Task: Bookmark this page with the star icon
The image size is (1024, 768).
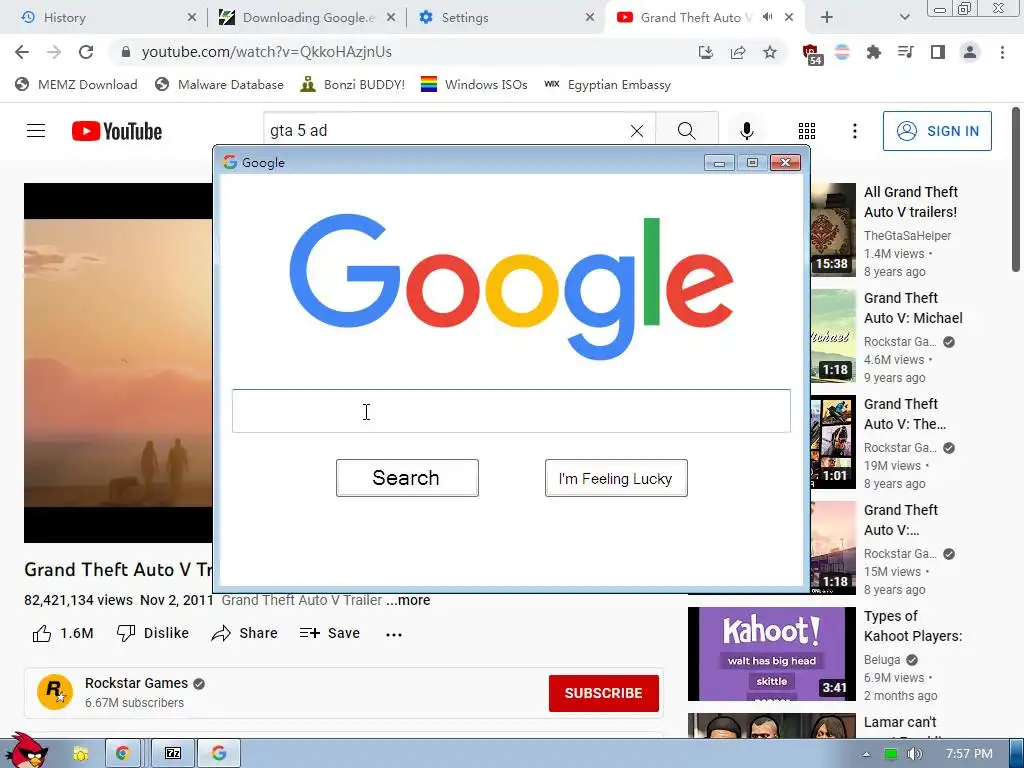Action: click(770, 52)
